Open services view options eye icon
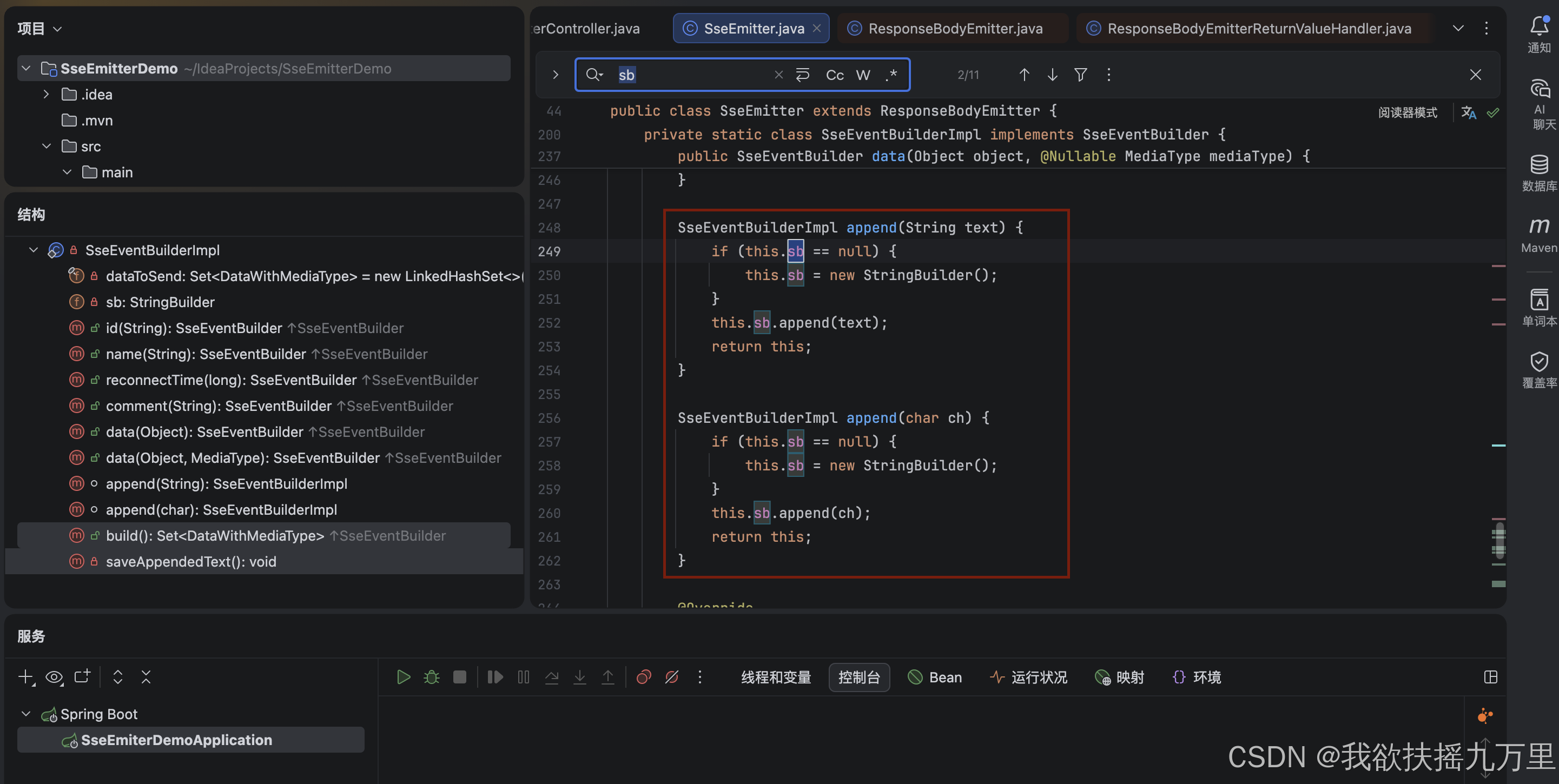This screenshot has width=1559, height=784. [54, 677]
